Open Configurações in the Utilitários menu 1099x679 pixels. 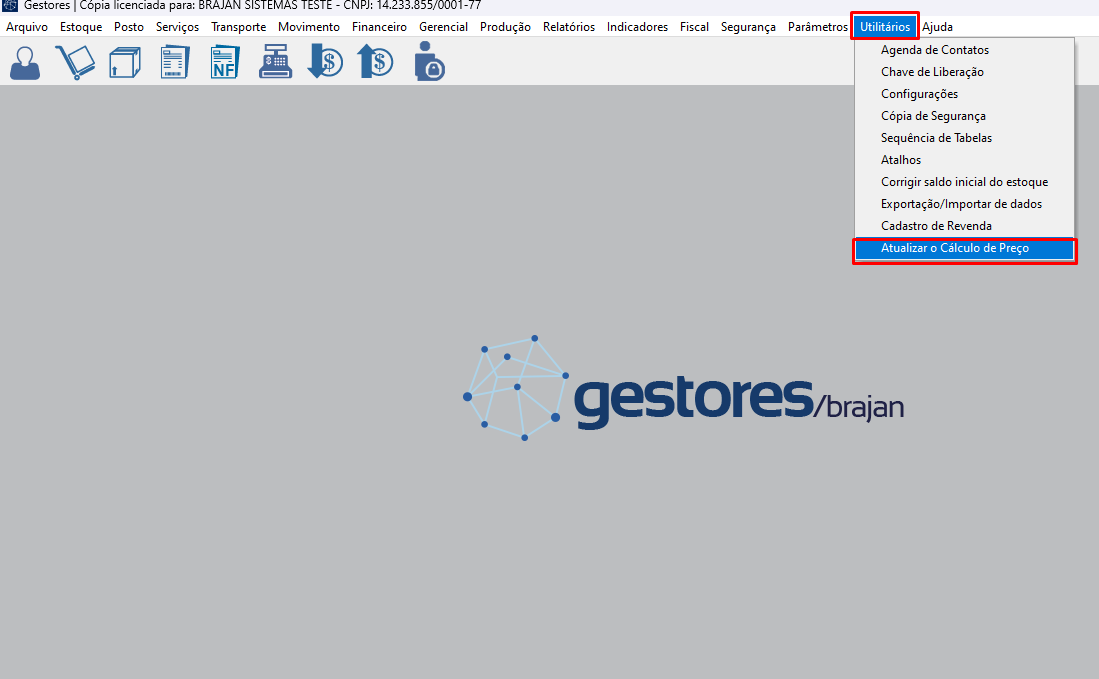tap(919, 94)
